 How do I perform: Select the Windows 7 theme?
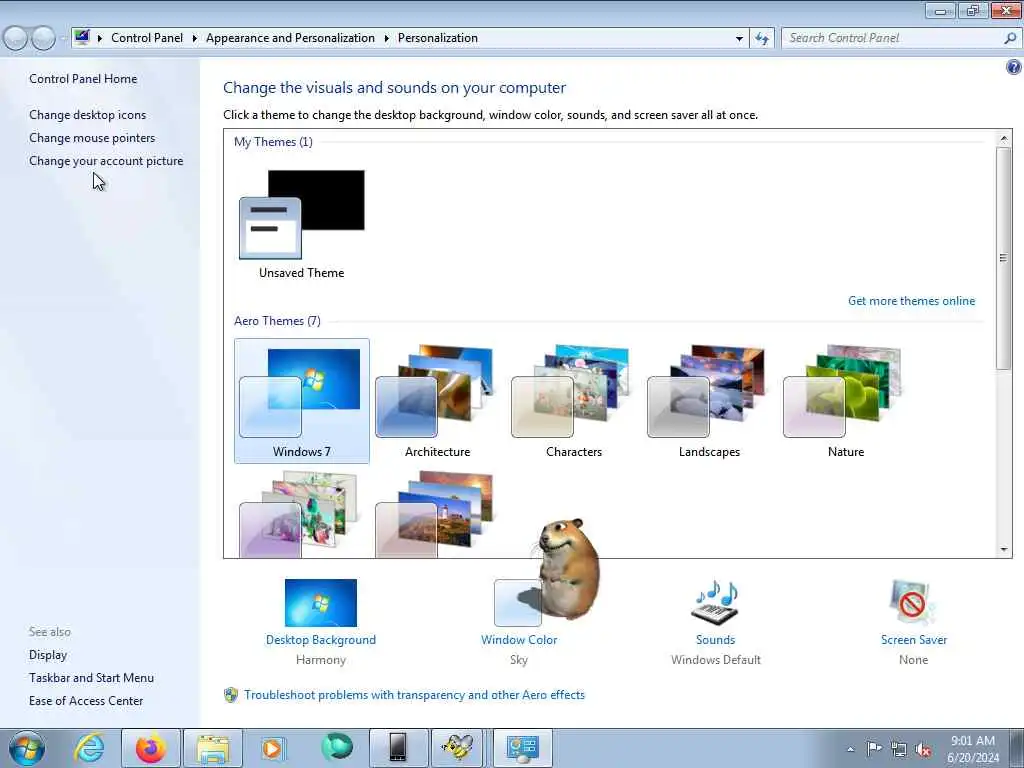[302, 401]
